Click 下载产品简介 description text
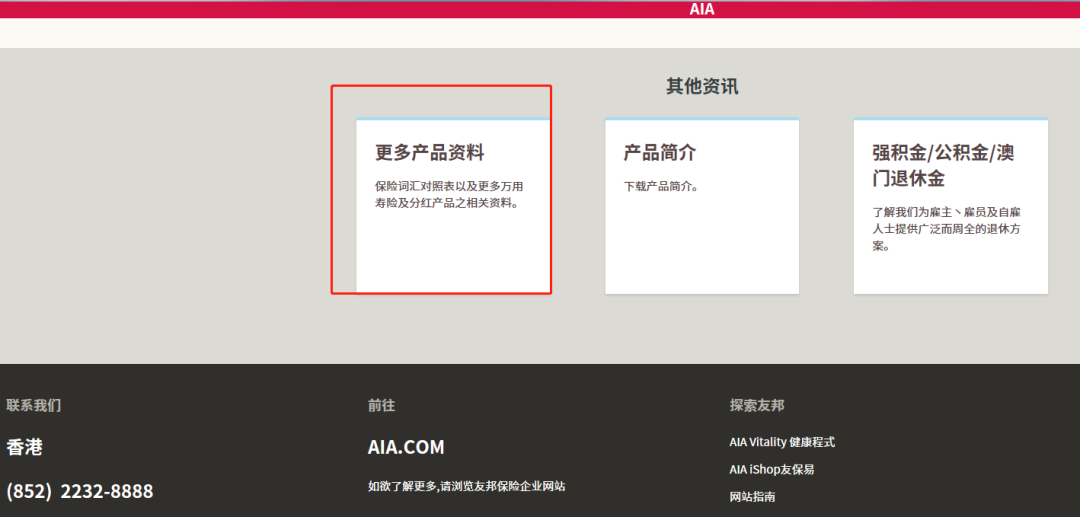Image resolution: width=1080 pixels, height=517 pixels. tap(661, 187)
